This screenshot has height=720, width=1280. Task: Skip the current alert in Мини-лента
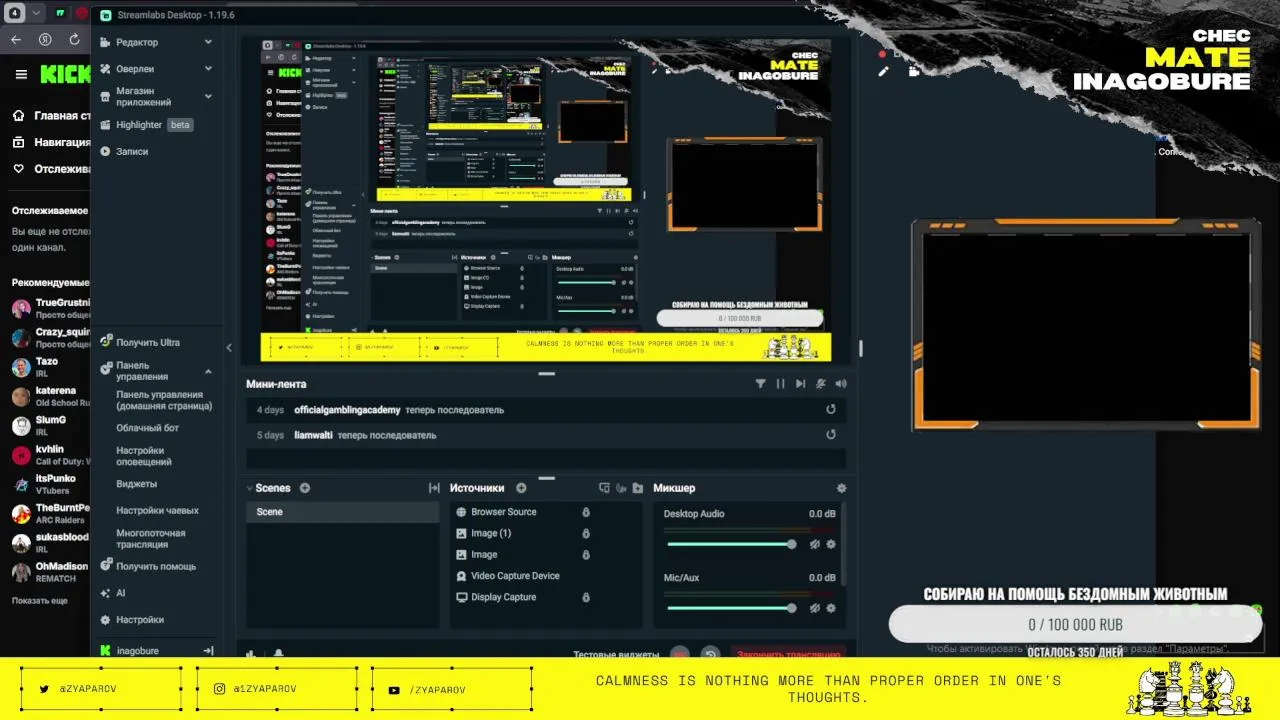[800, 384]
